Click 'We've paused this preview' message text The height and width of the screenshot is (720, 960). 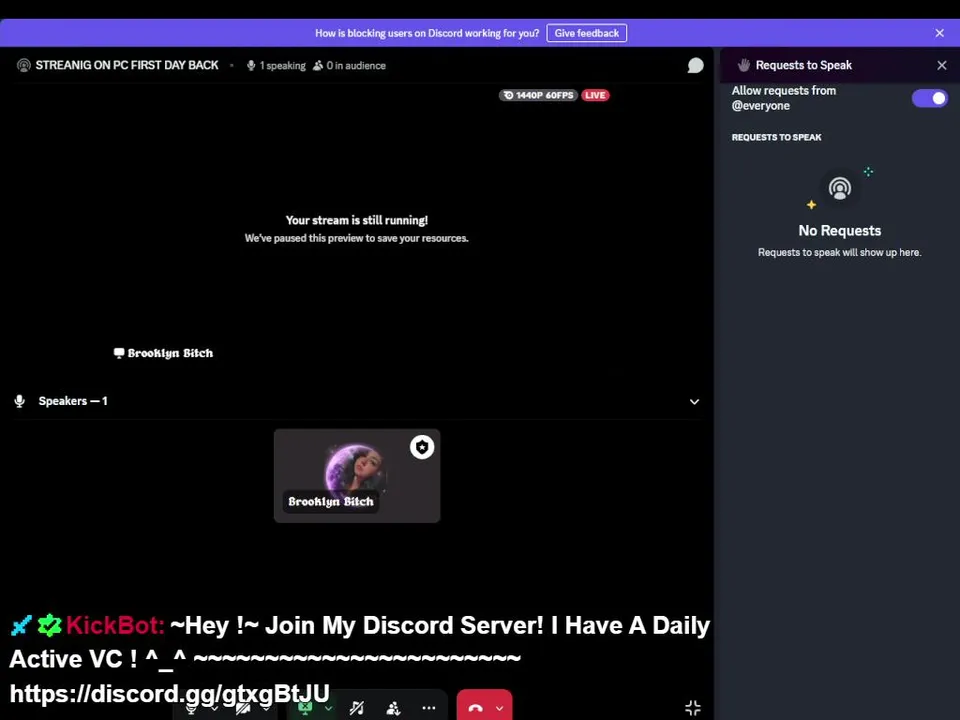point(356,238)
